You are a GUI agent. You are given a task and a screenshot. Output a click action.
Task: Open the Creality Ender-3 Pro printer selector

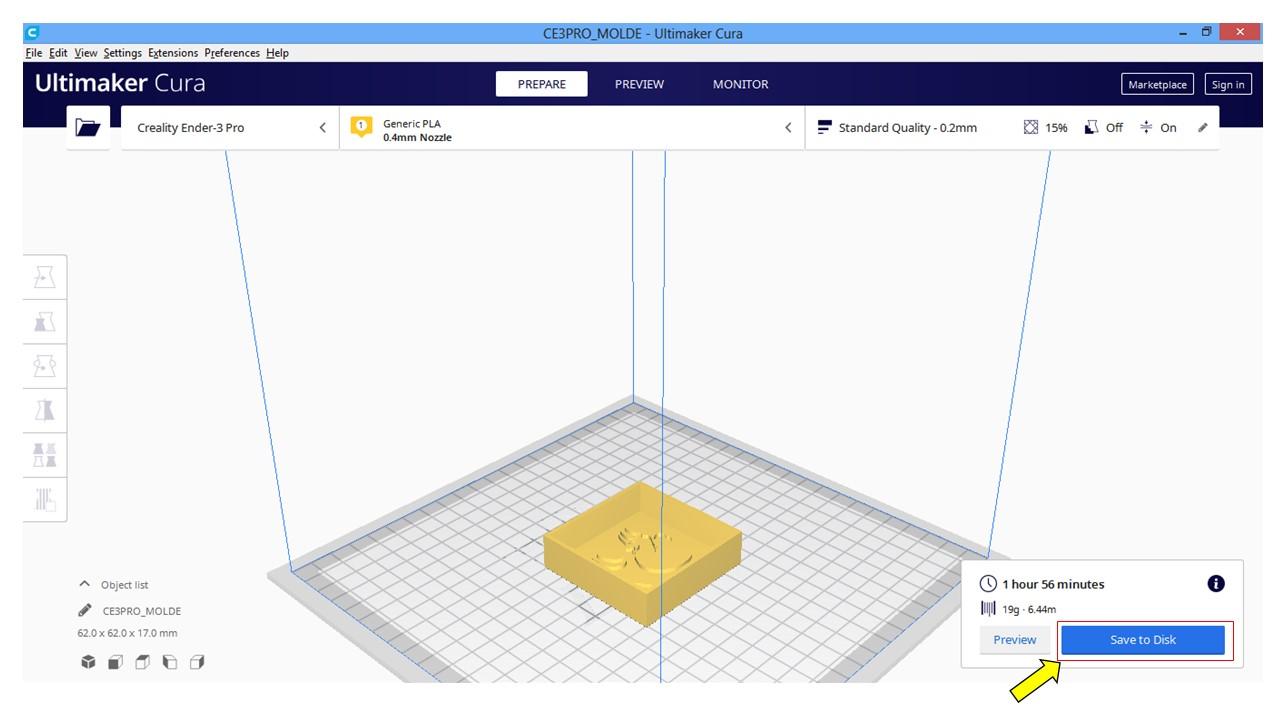(230, 128)
